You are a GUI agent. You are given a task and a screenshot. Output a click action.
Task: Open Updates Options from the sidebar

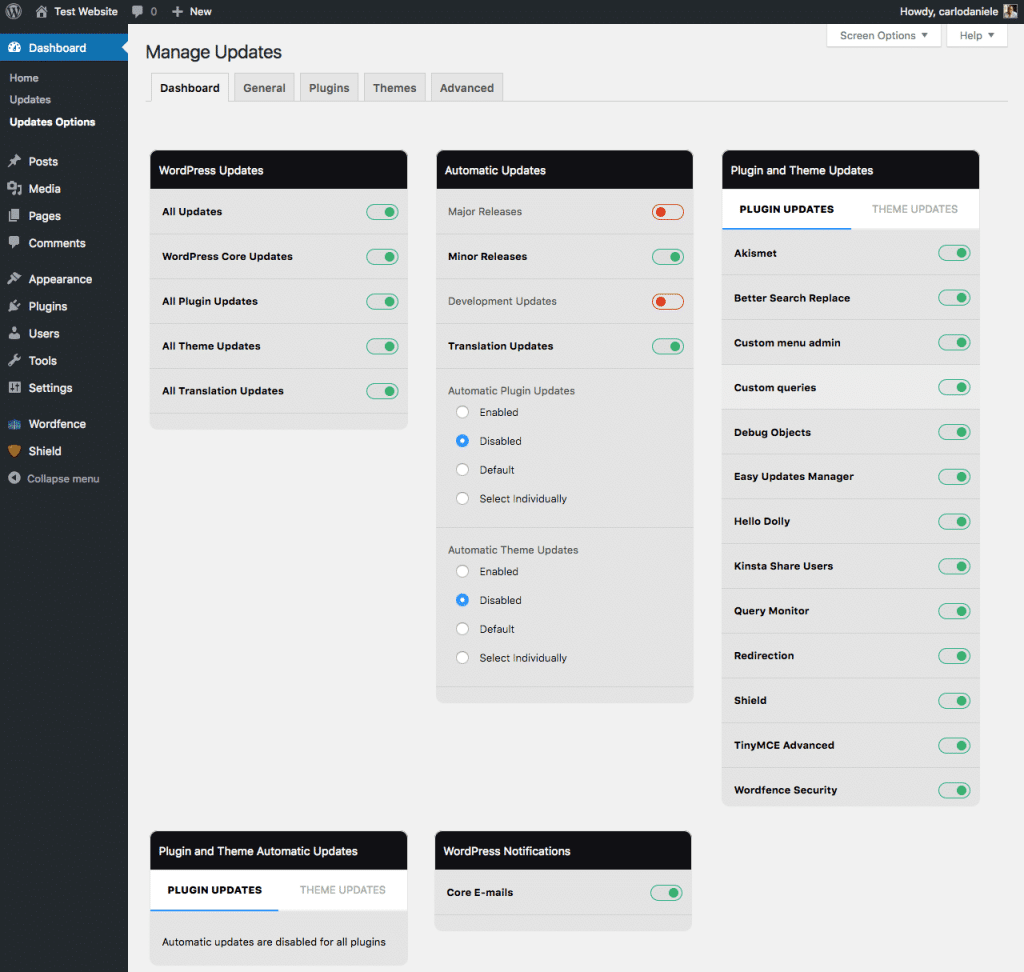(52, 121)
